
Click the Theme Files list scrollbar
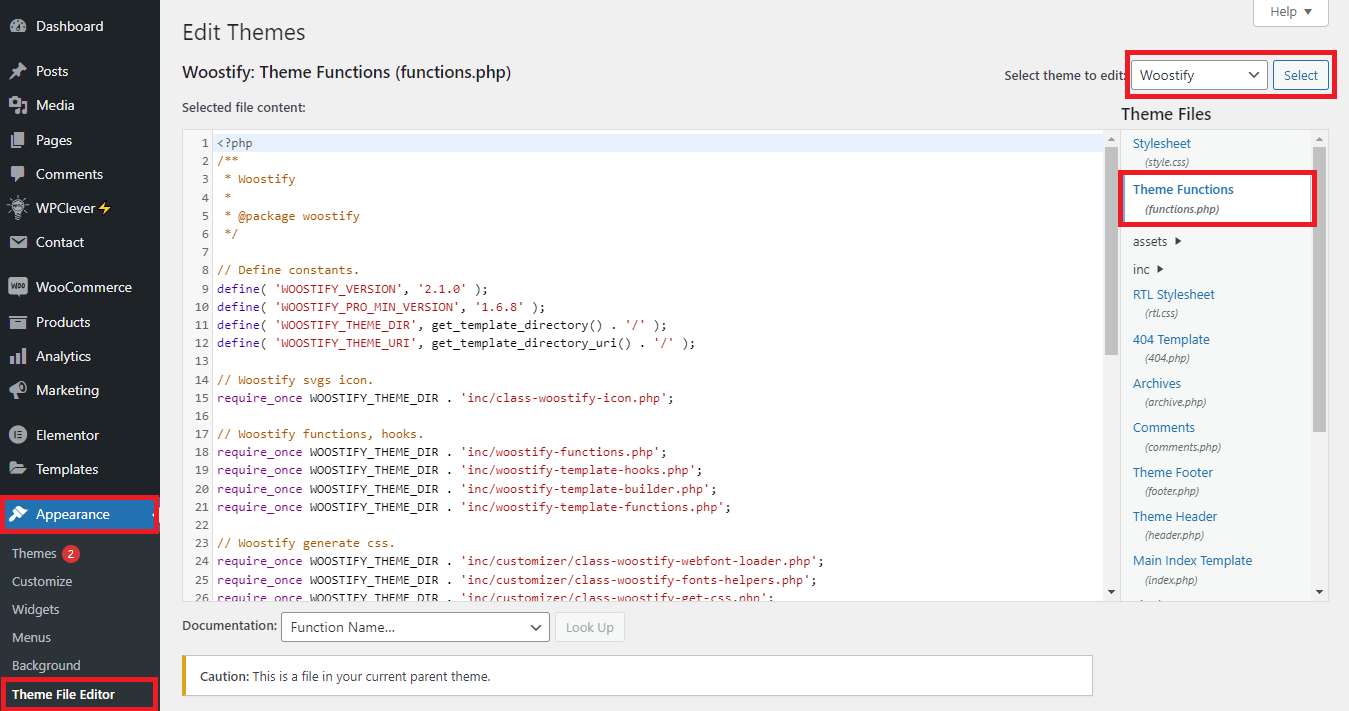coord(1319,289)
